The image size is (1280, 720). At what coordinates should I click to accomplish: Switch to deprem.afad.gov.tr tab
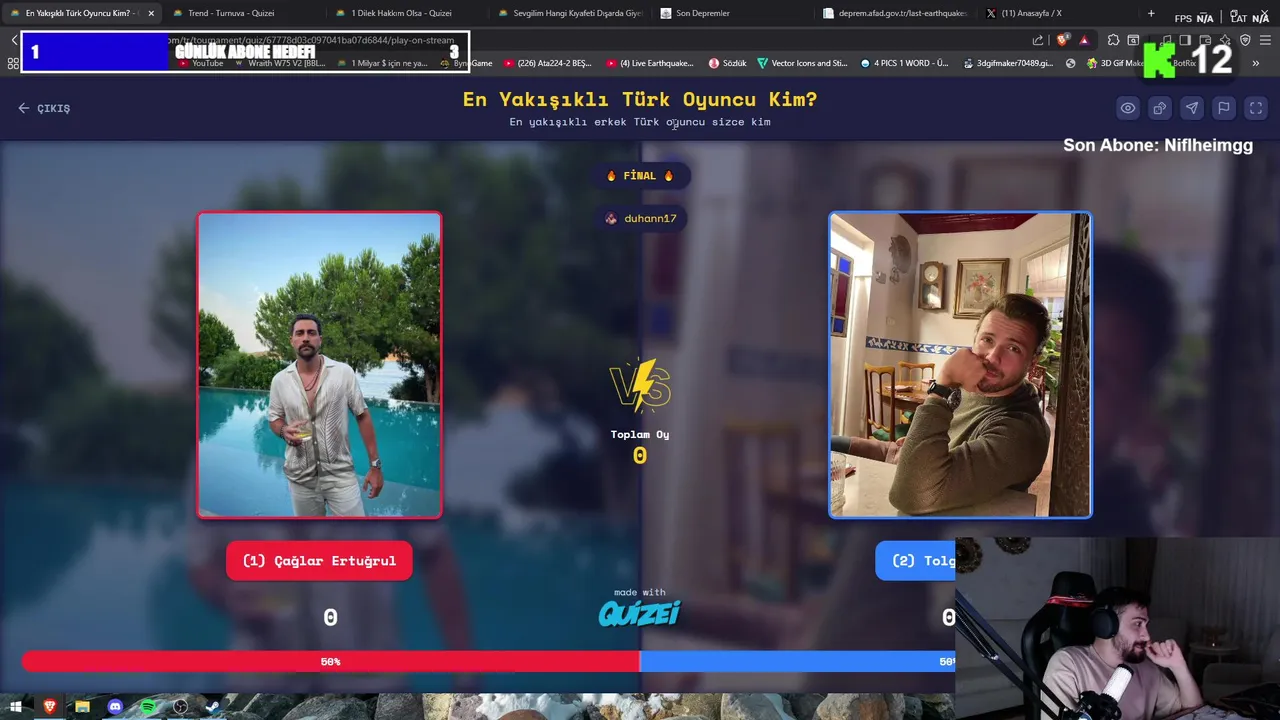click(x=895, y=13)
